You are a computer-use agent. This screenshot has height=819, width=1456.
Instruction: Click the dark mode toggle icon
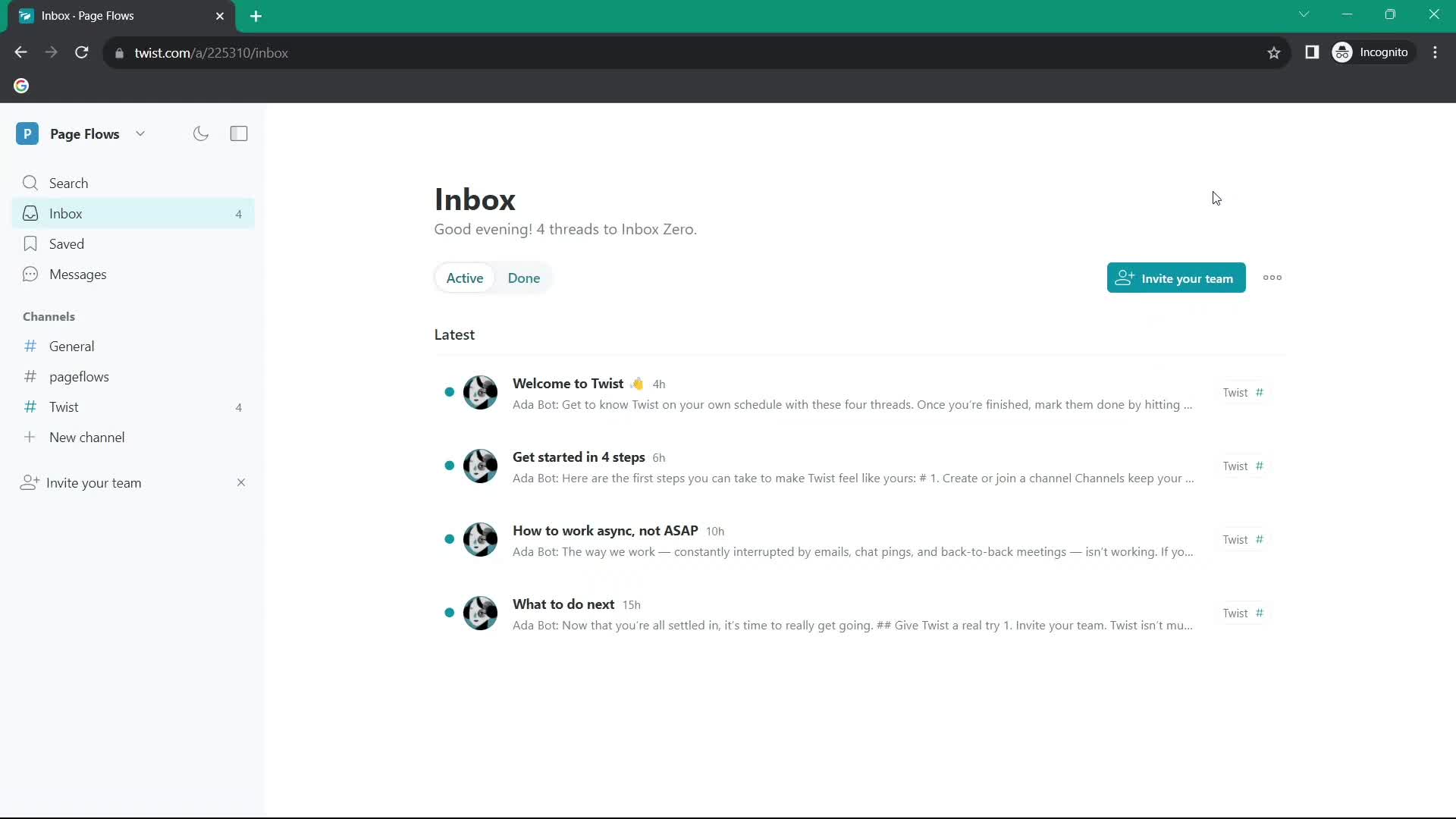200,133
